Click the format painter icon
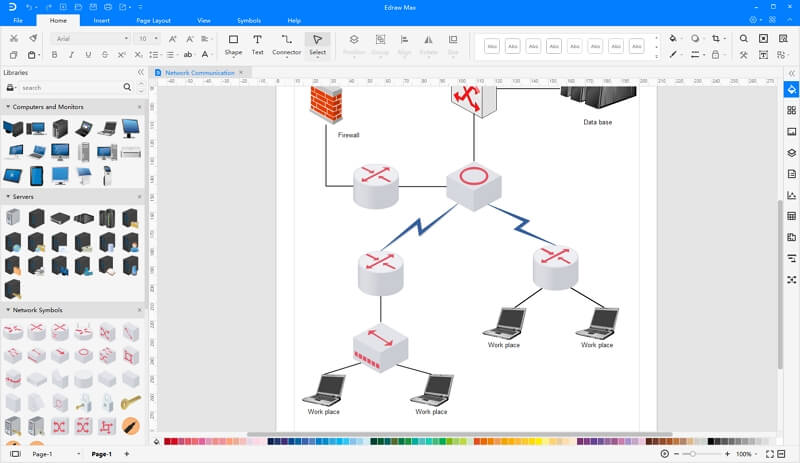The width and height of the screenshot is (800, 463). tap(33, 38)
